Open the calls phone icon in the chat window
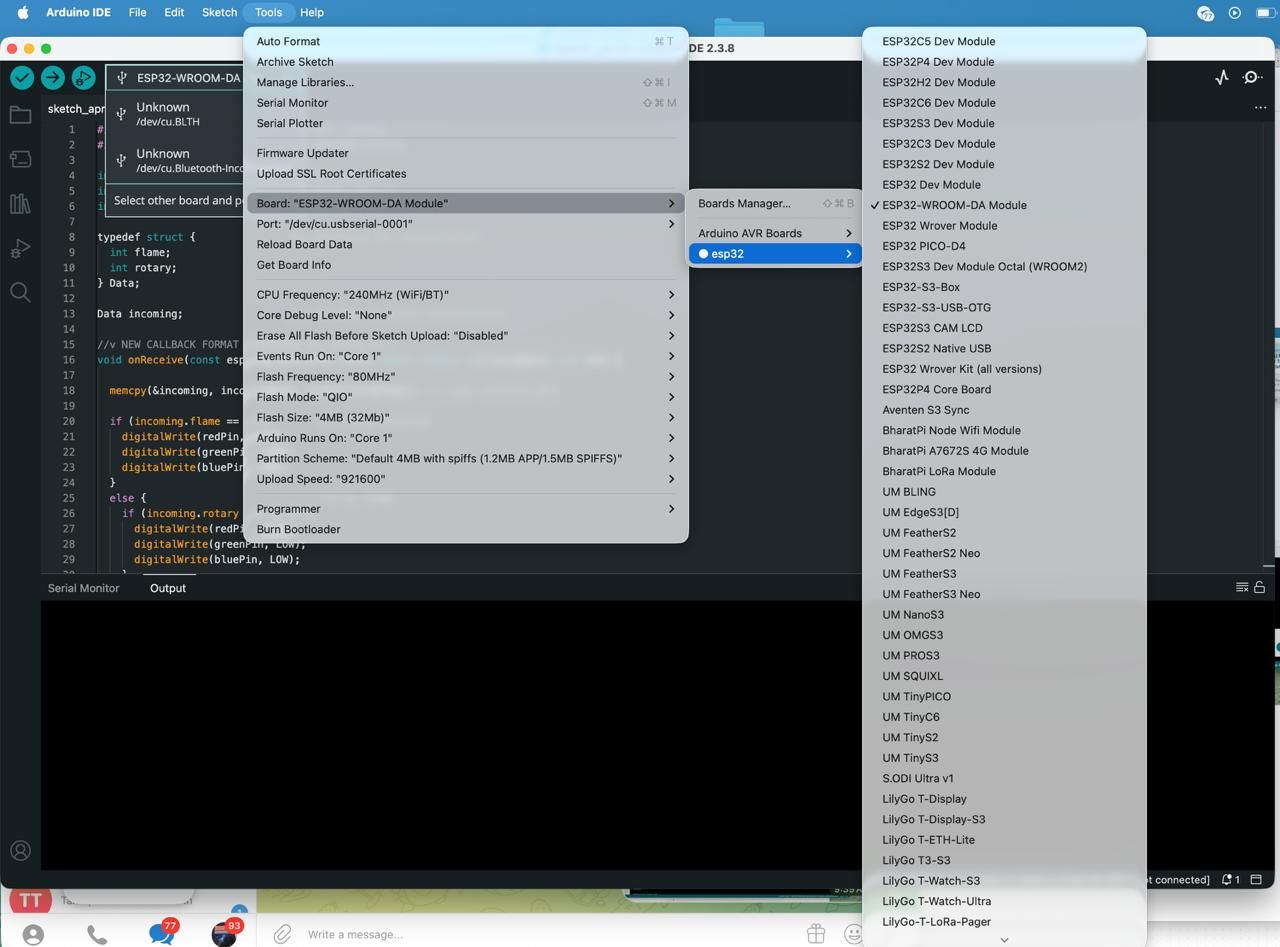 coord(97,935)
